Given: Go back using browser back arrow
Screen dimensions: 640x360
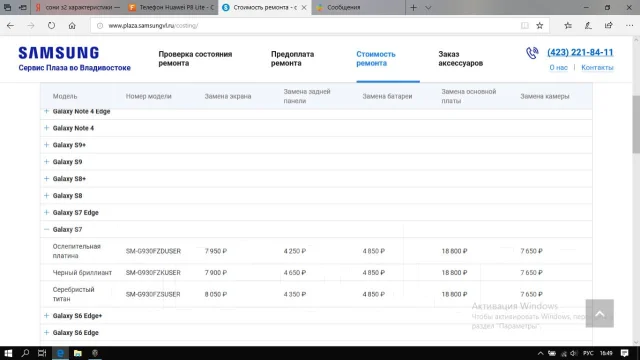Looking at the screenshot, I should click(x=10, y=25).
